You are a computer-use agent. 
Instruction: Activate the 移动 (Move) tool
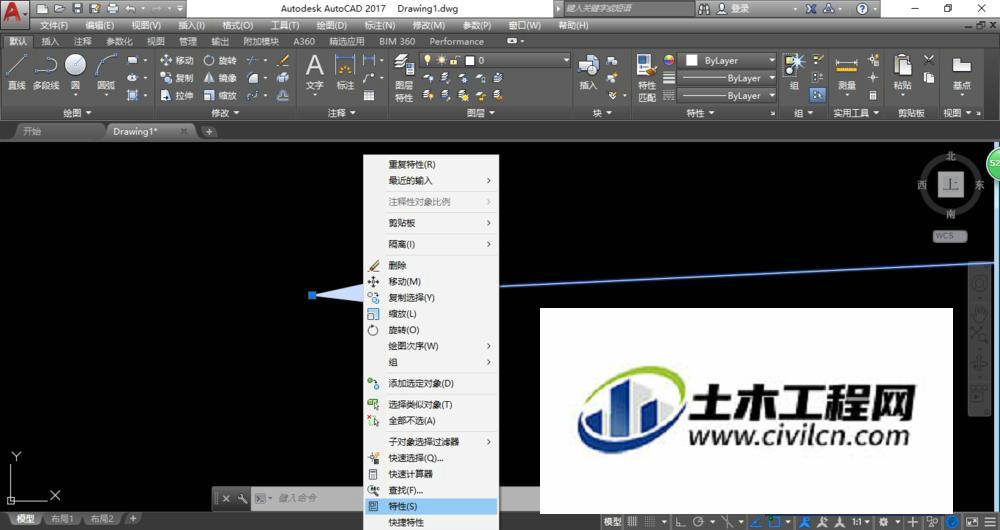click(177, 60)
